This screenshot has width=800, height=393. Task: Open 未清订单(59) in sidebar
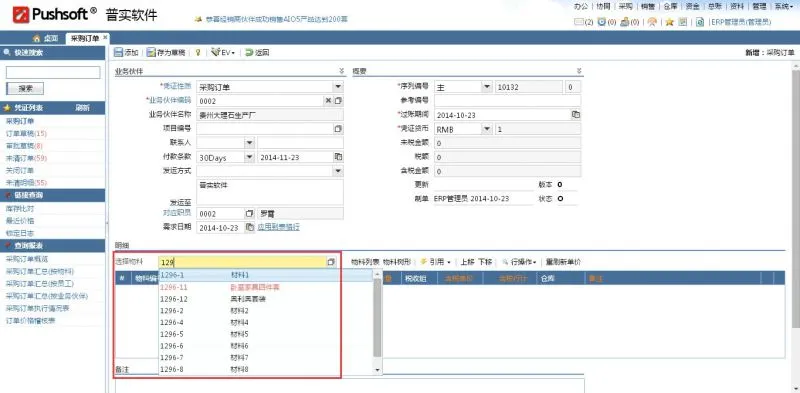[x=26, y=158]
